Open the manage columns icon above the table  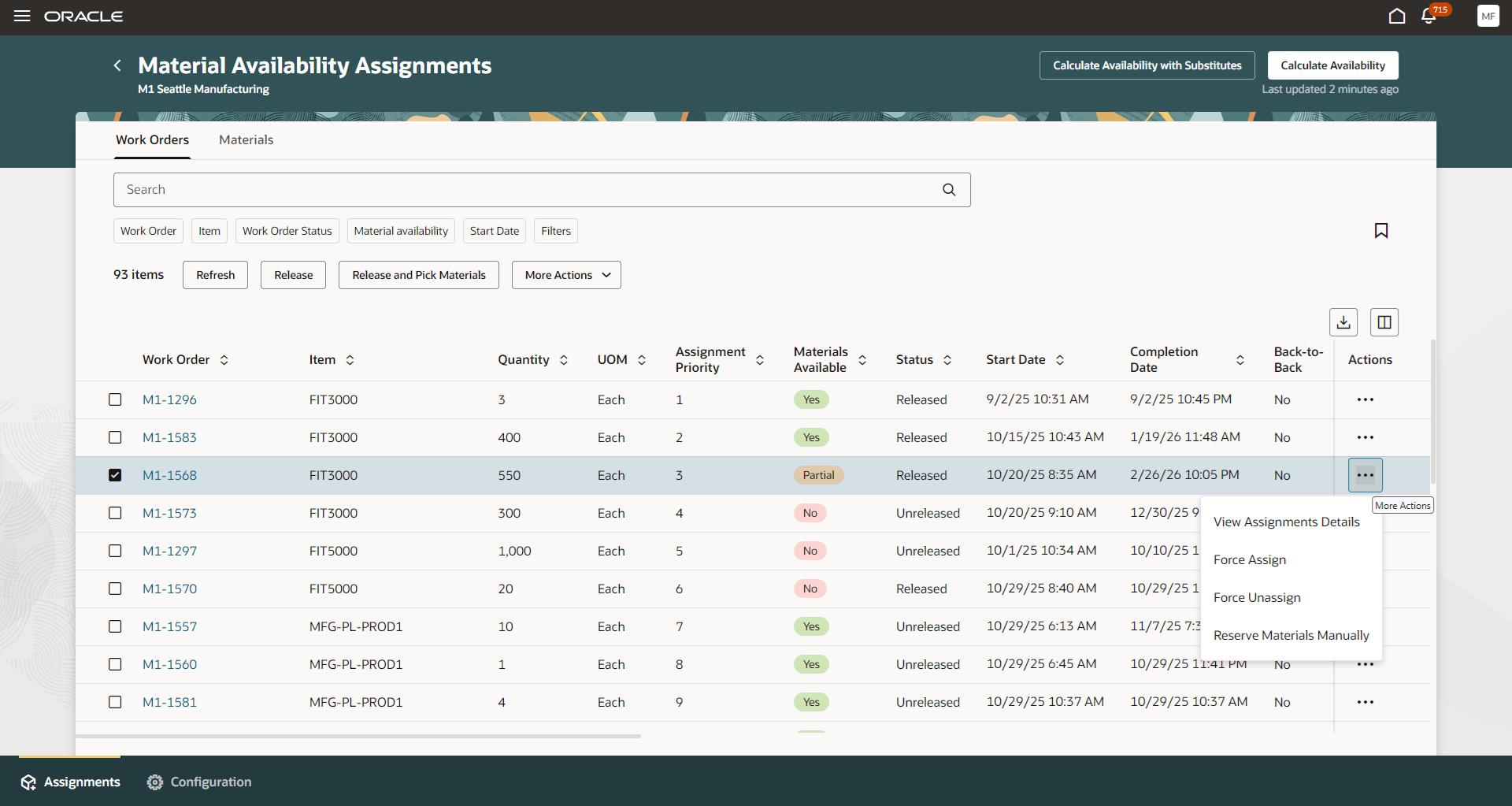[1384, 321]
